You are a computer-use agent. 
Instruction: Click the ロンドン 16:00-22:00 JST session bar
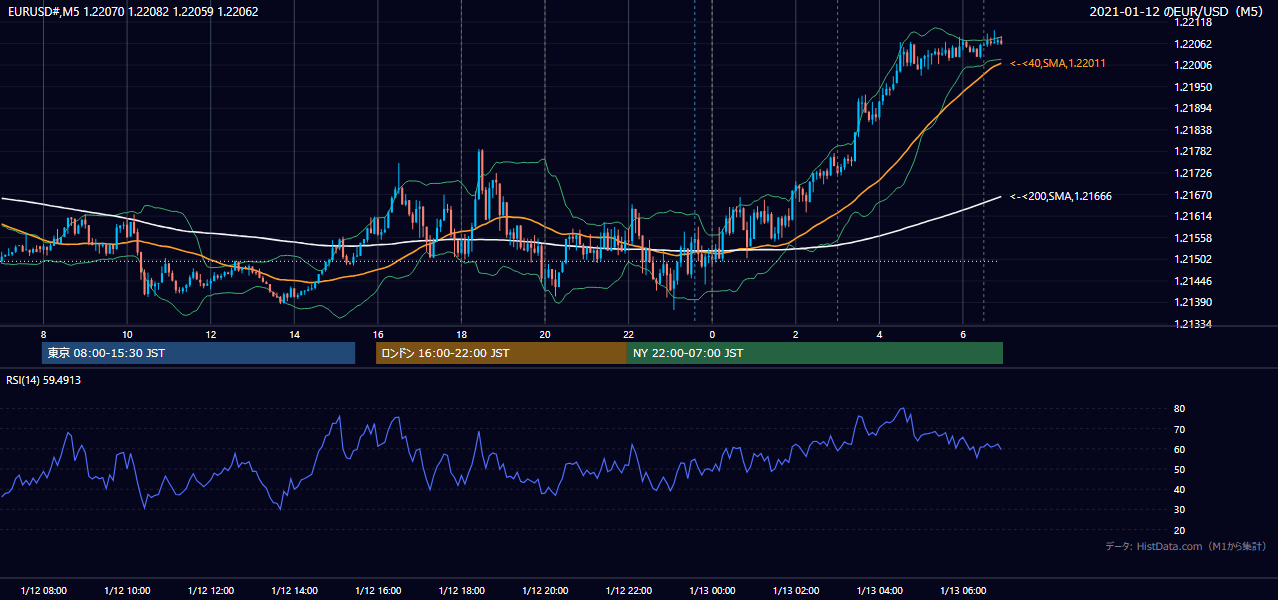(x=501, y=353)
